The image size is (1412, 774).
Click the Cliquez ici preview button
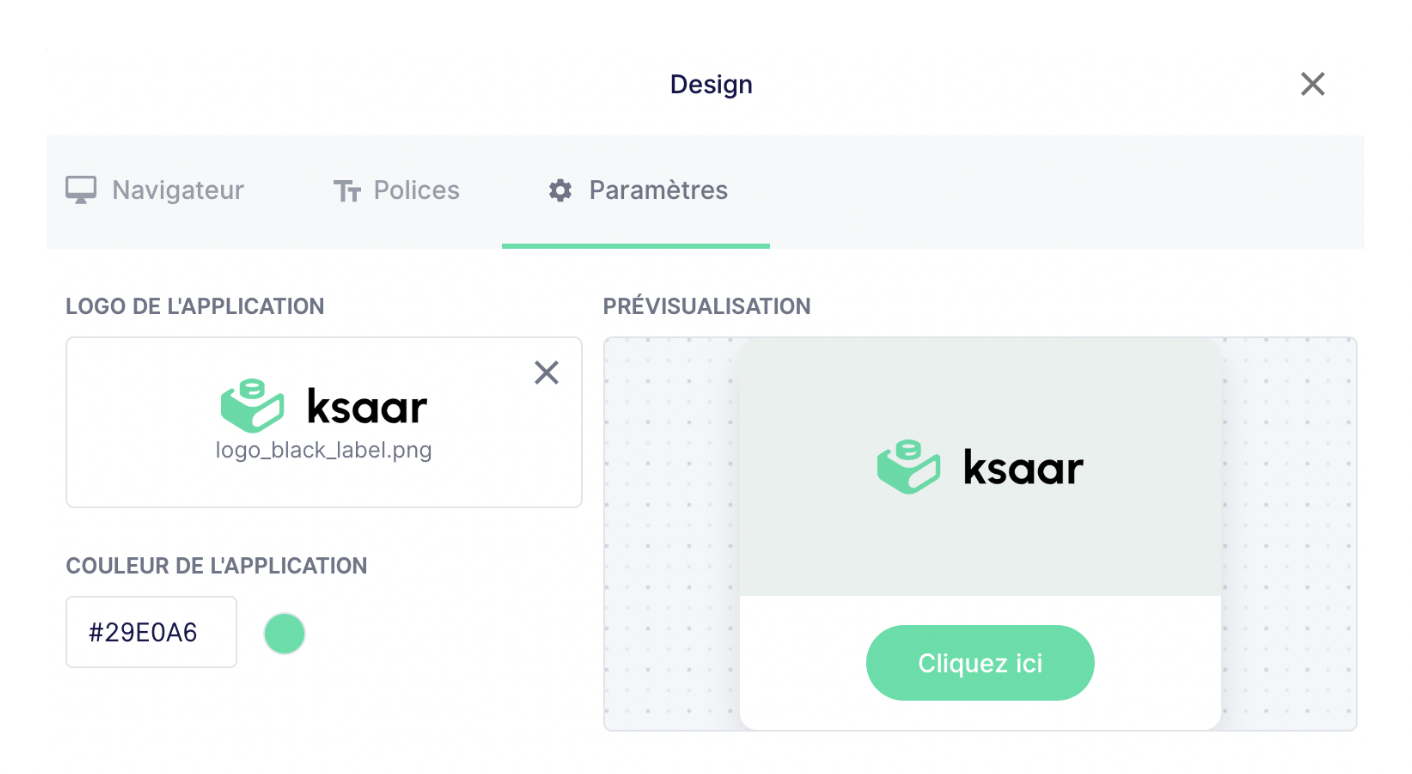click(x=980, y=663)
